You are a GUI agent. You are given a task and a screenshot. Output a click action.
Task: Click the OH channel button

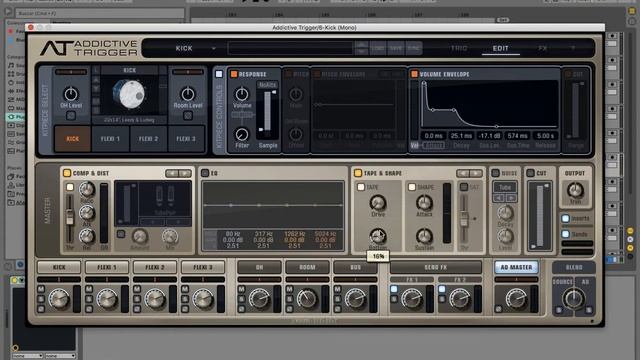pos(259,267)
